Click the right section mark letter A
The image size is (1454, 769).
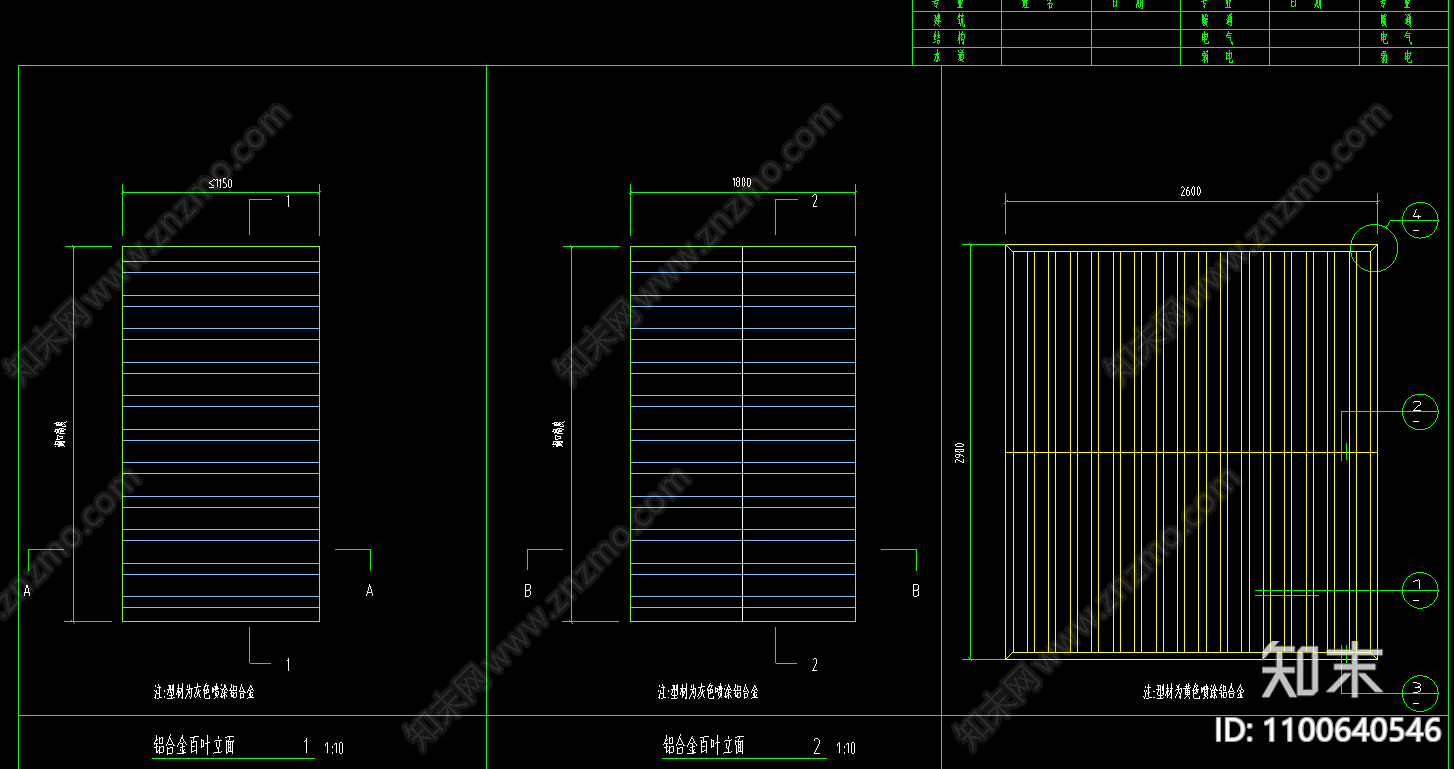369,591
